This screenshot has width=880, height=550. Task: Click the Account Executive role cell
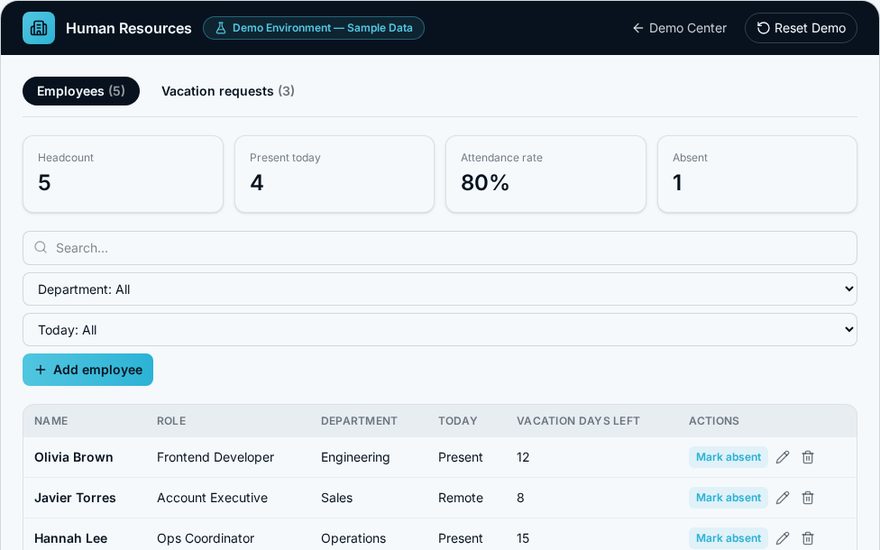[212, 498]
